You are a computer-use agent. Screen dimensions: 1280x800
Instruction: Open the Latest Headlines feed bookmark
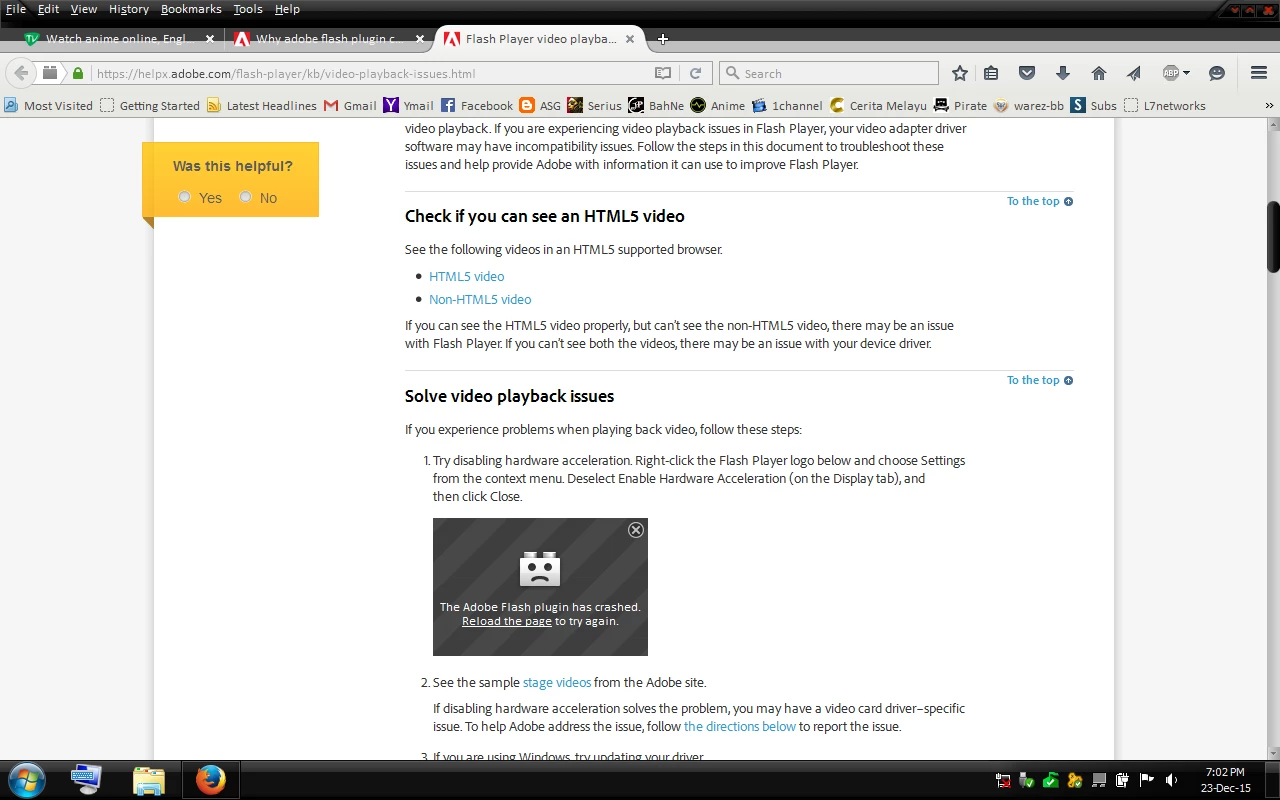262,105
